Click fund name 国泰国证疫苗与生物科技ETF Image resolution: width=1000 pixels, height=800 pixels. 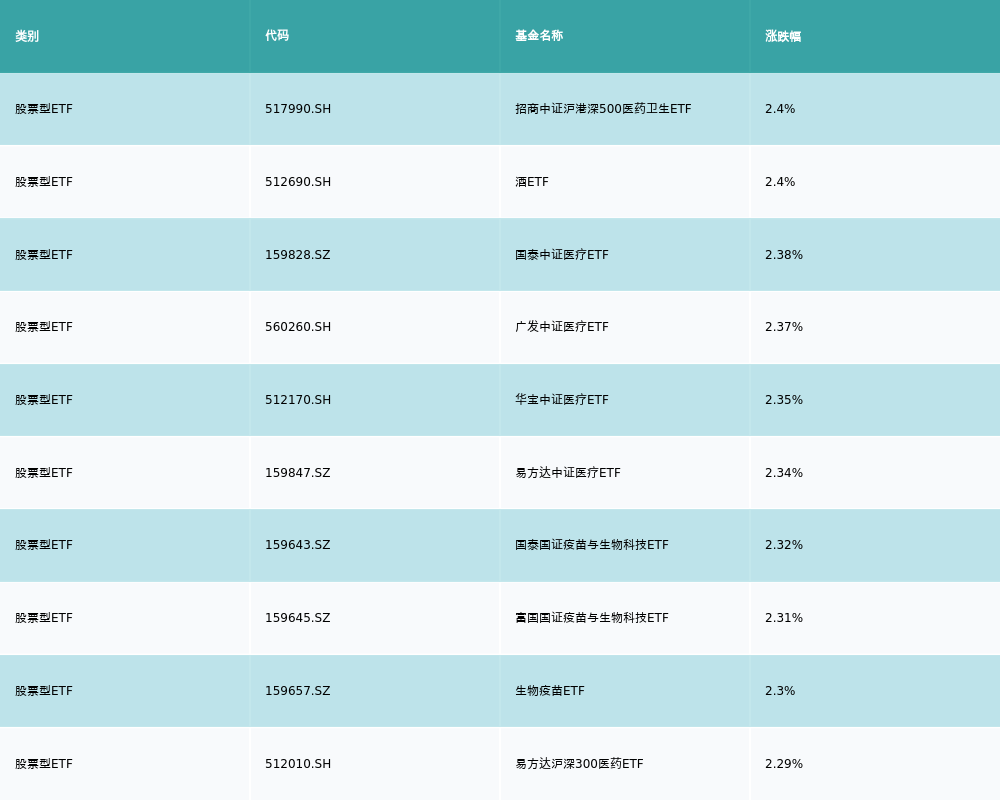click(592, 545)
